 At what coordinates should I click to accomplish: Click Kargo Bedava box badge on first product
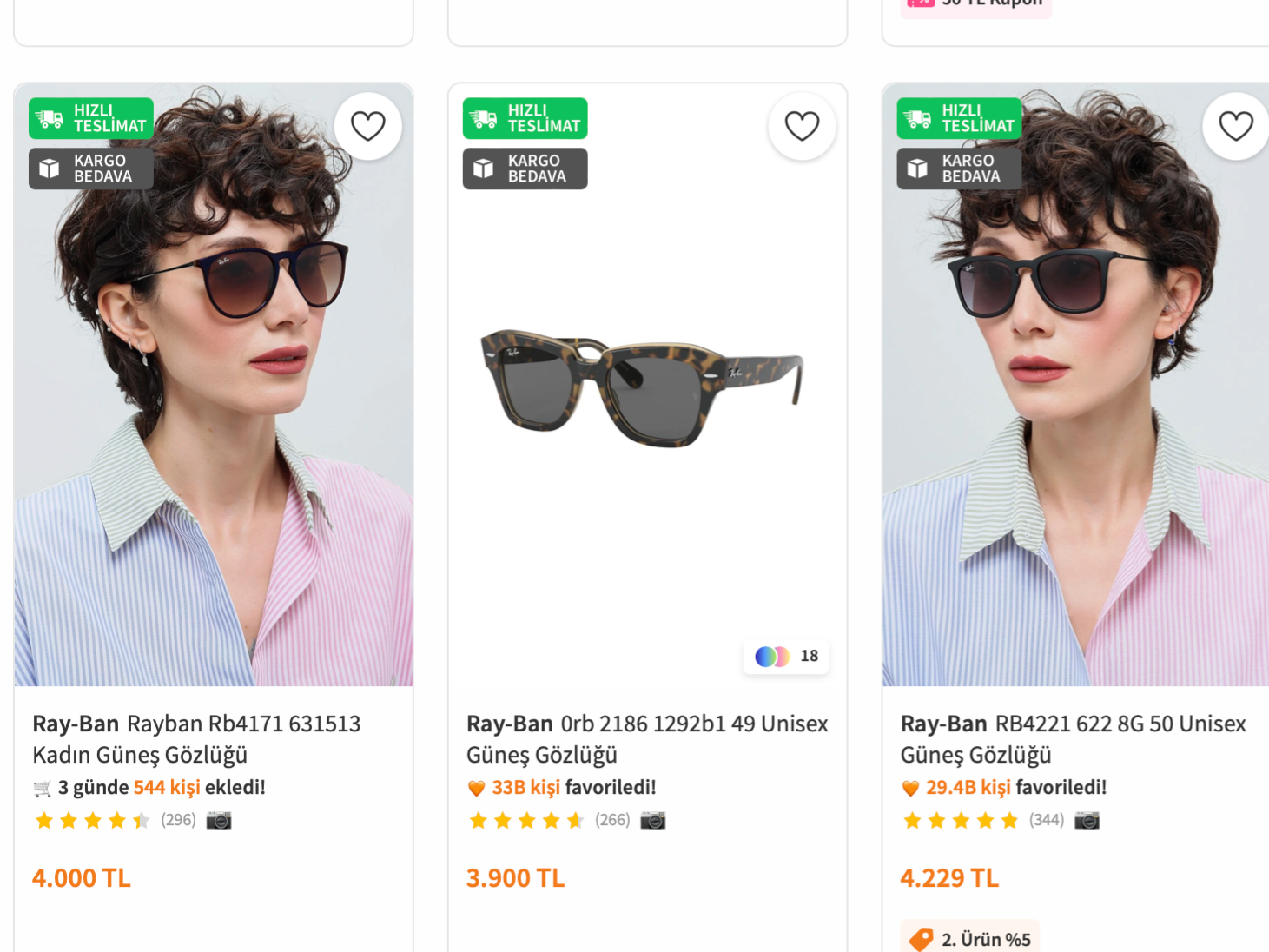(91, 169)
